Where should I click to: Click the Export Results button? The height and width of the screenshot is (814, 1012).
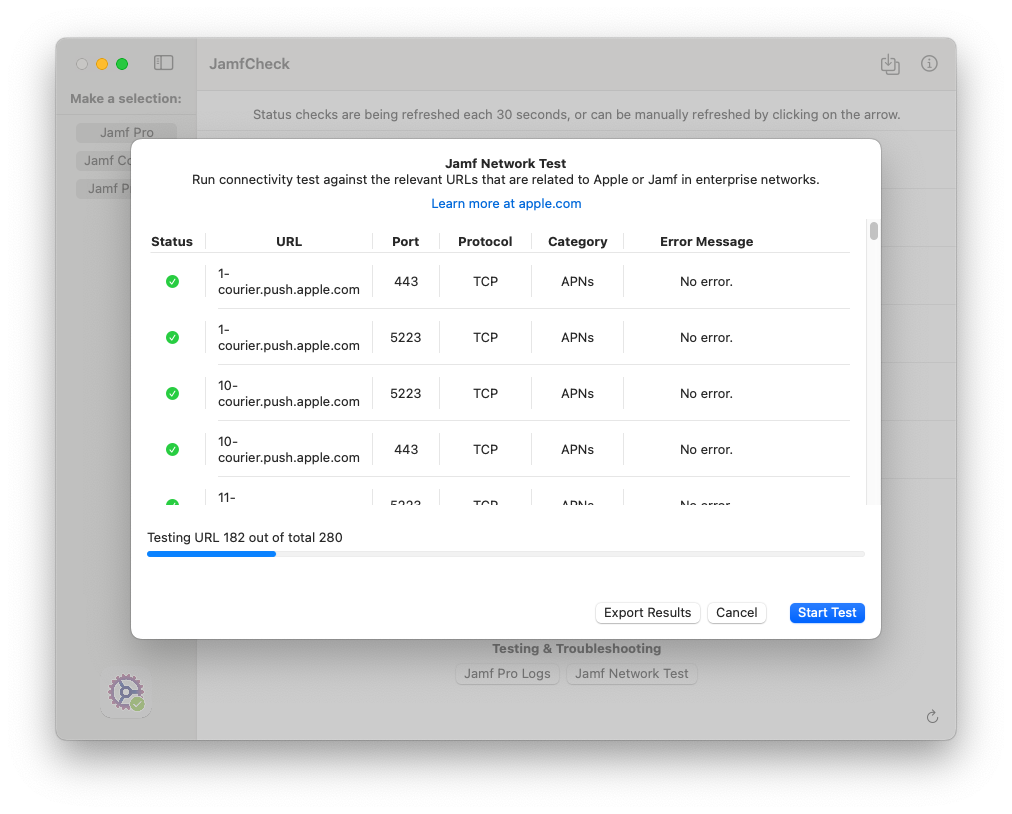tap(647, 613)
